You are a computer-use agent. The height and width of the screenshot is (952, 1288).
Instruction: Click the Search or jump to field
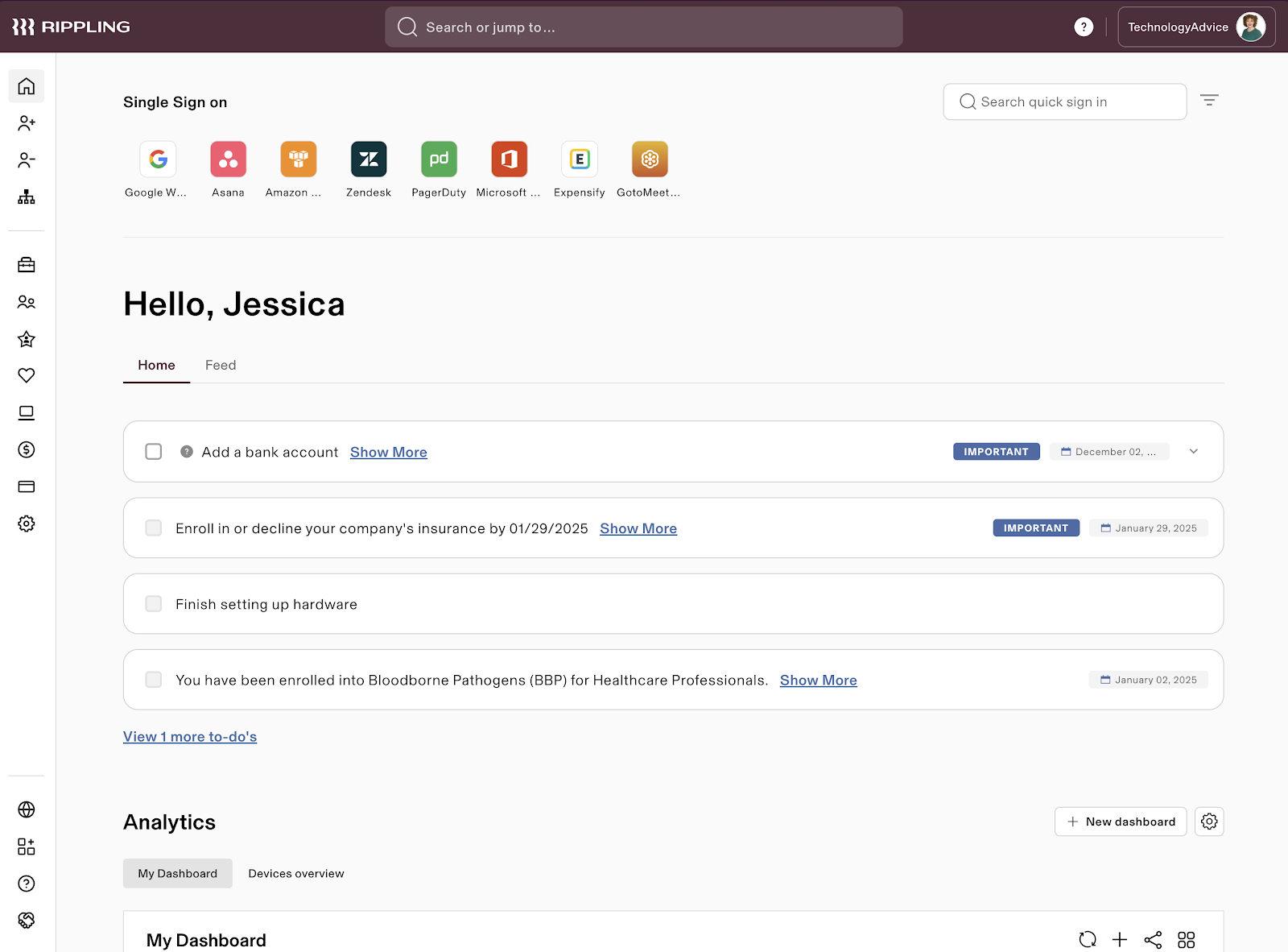644,27
